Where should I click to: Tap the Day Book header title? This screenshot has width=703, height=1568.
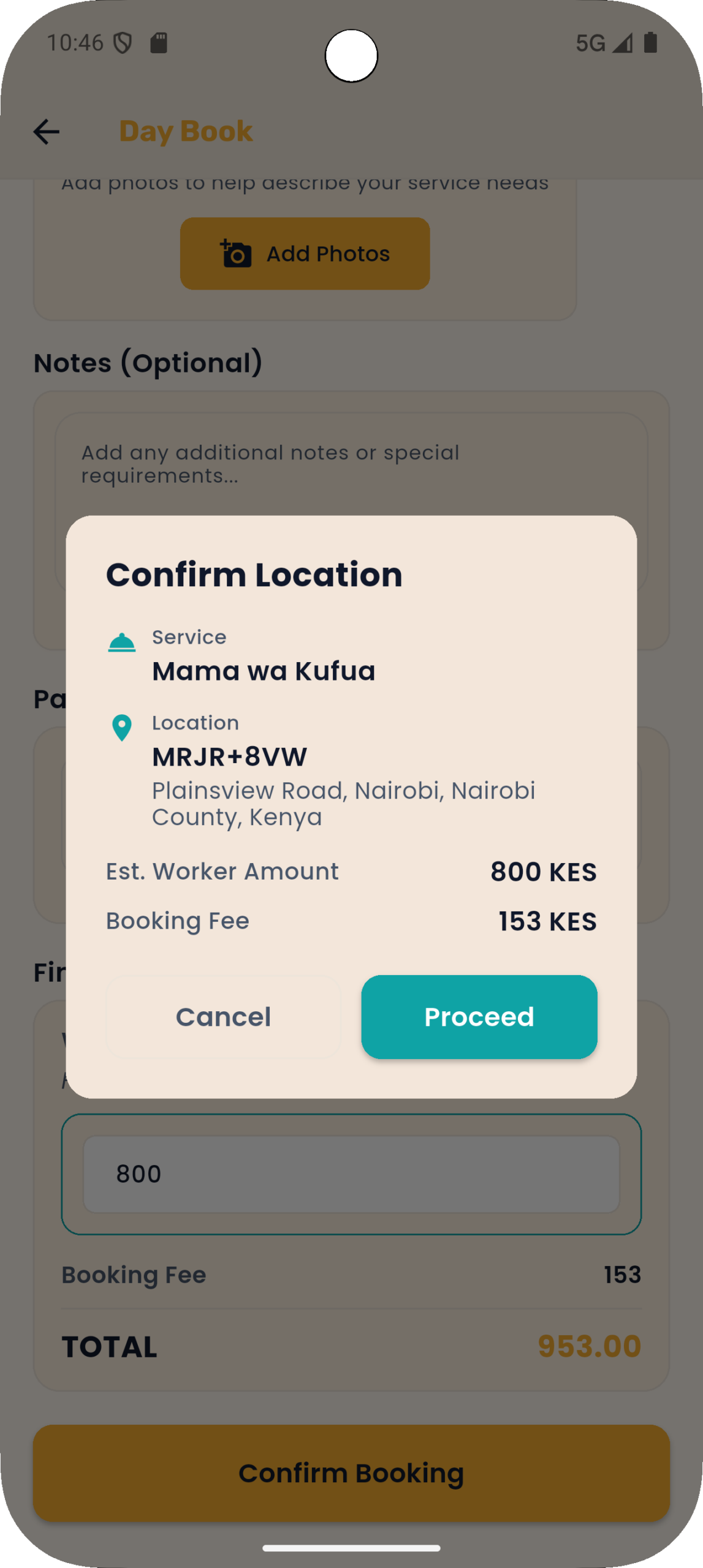185,131
